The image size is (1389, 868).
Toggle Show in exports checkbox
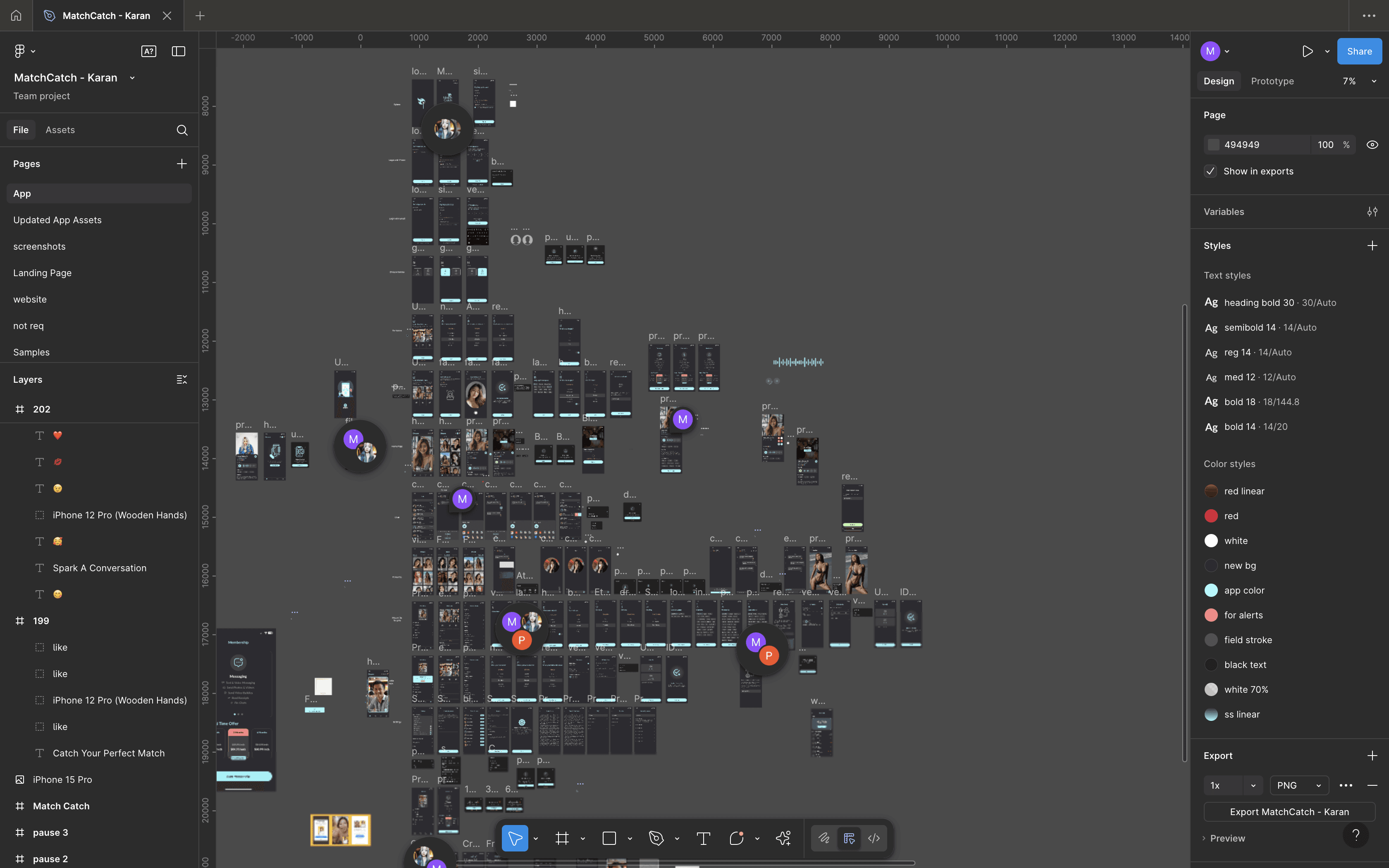click(x=1210, y=172)
